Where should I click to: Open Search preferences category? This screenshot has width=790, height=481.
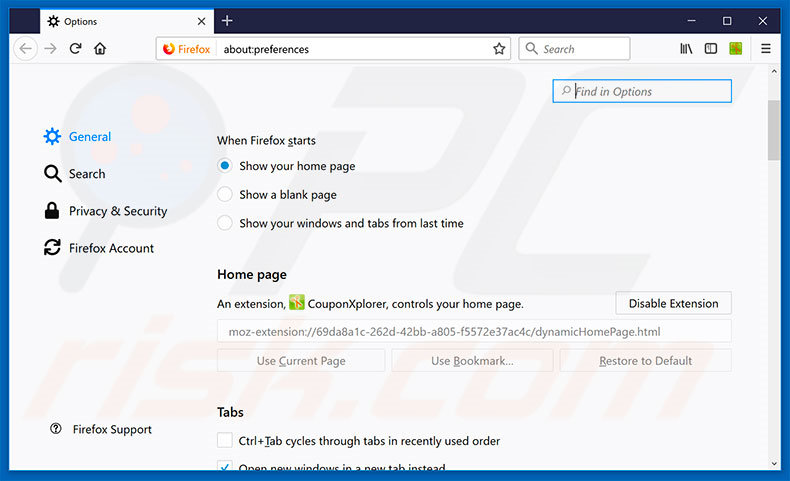click(x=87, y=174)
